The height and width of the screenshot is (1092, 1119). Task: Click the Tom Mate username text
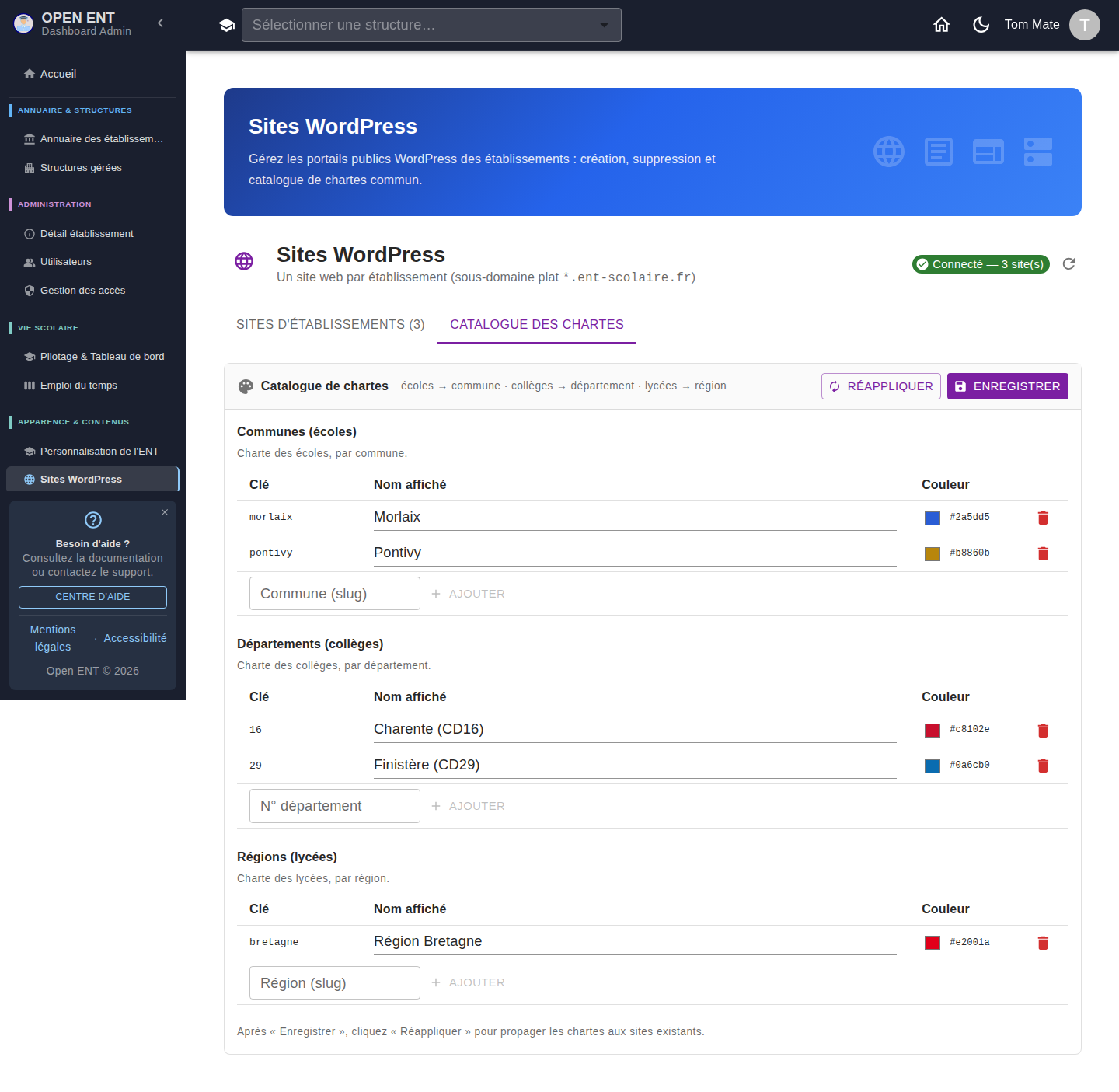pyautogui.click(x=1032, y=25)
